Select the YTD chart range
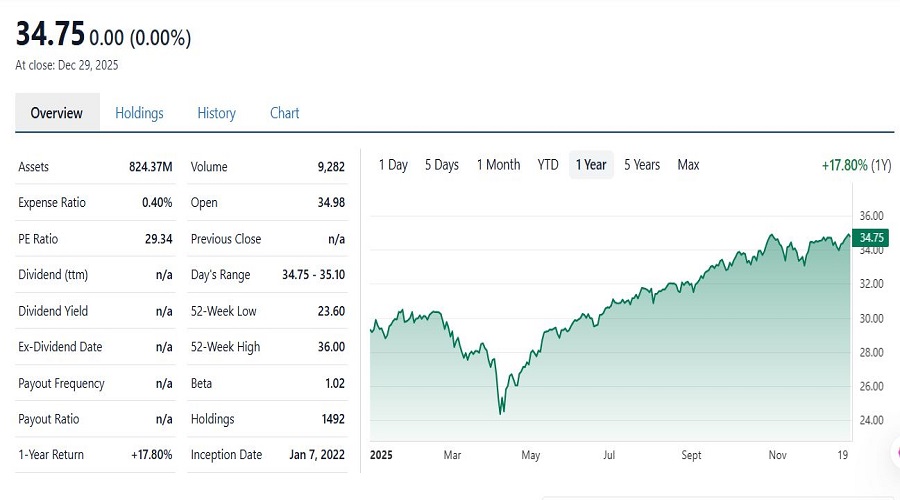 (547, 165)
